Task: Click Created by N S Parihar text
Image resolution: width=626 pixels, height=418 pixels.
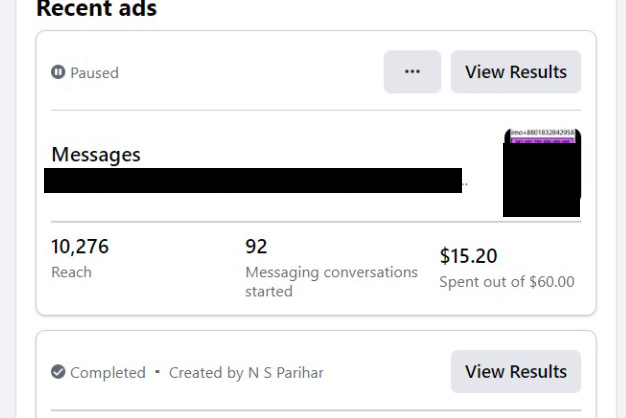Action: (246, 373)
